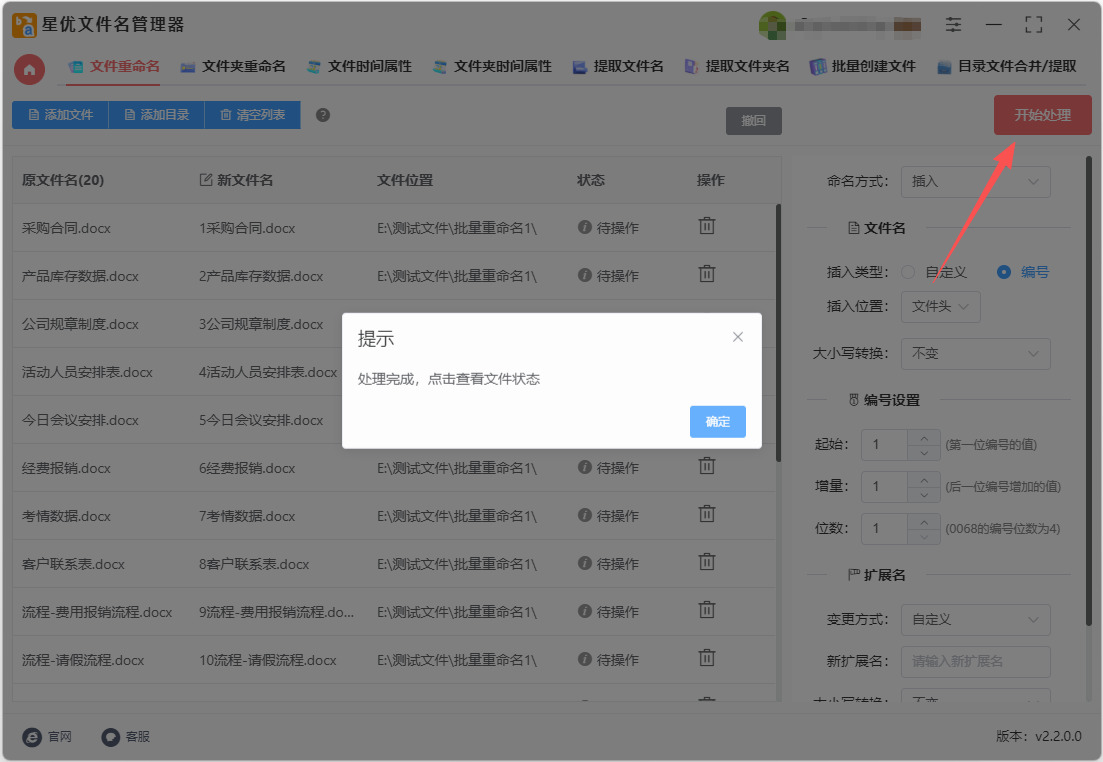Click the help question mark icon

coord(323,115)
